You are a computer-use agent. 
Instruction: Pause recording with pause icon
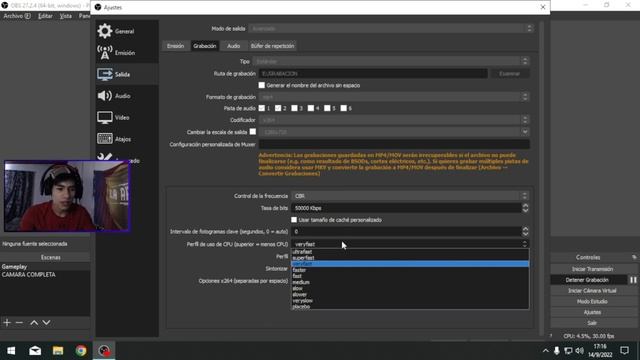point(633,280)
